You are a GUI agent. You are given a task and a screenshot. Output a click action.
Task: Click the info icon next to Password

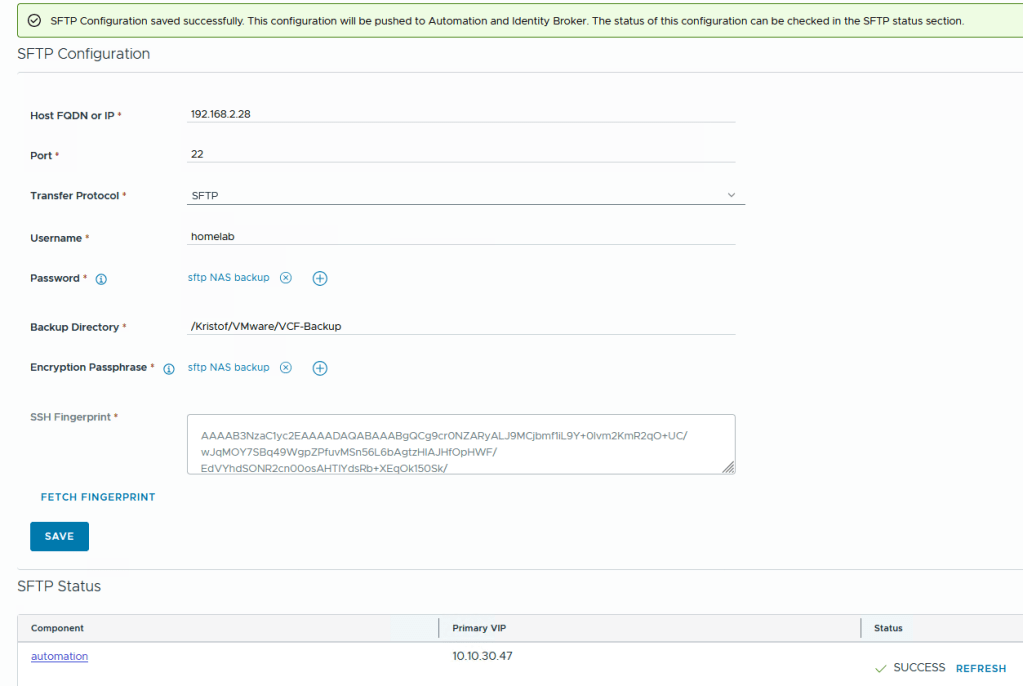[x=101, y=279]
